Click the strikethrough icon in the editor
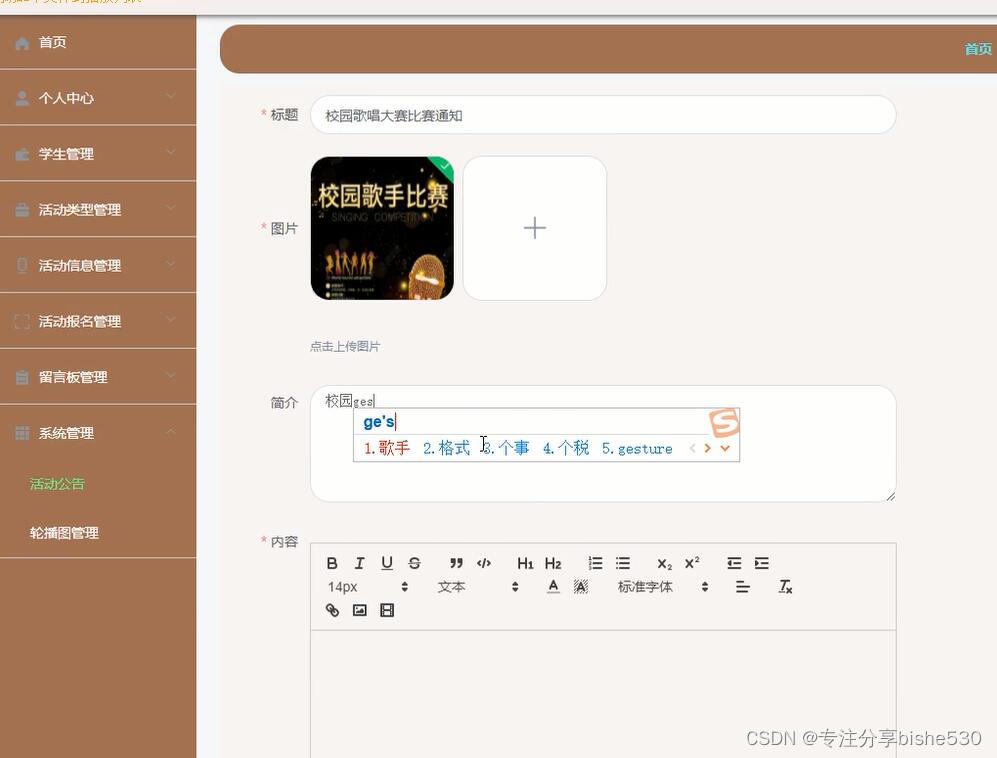The width and height of the screenshot is (997, 758). pos(414,562)
